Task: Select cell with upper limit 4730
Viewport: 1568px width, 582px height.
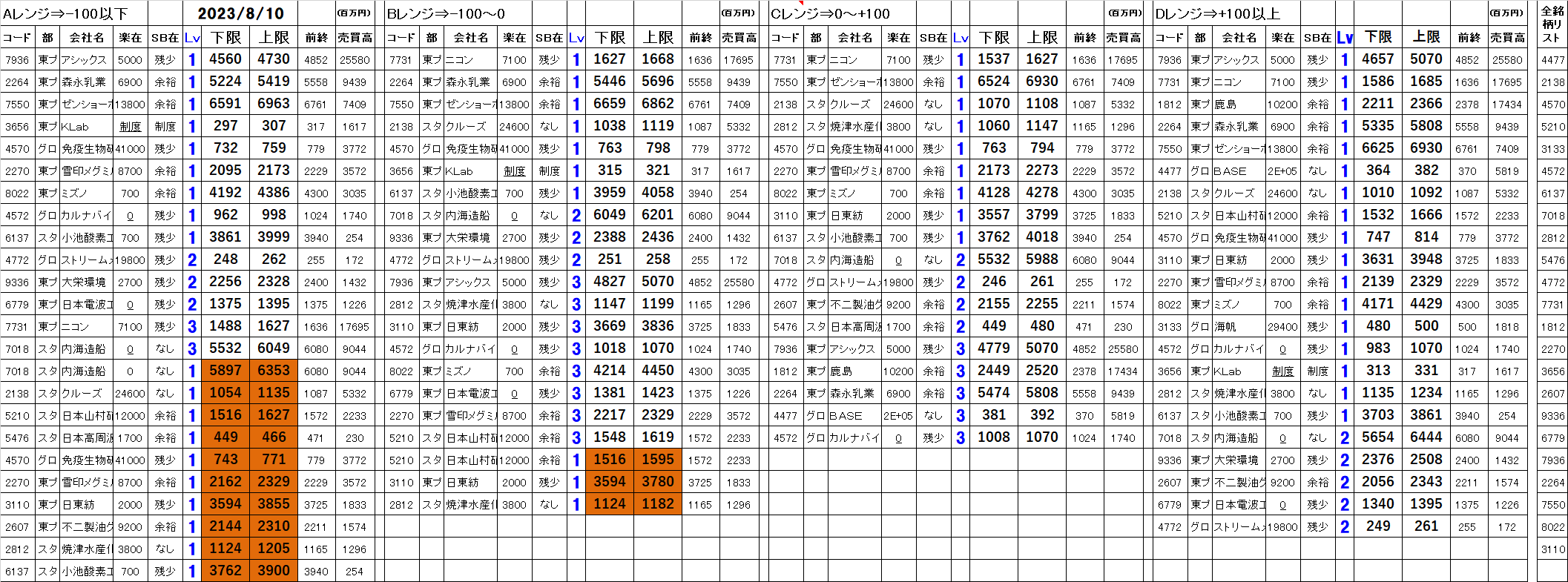Action: pyautogui.click(x=274, y=59)
